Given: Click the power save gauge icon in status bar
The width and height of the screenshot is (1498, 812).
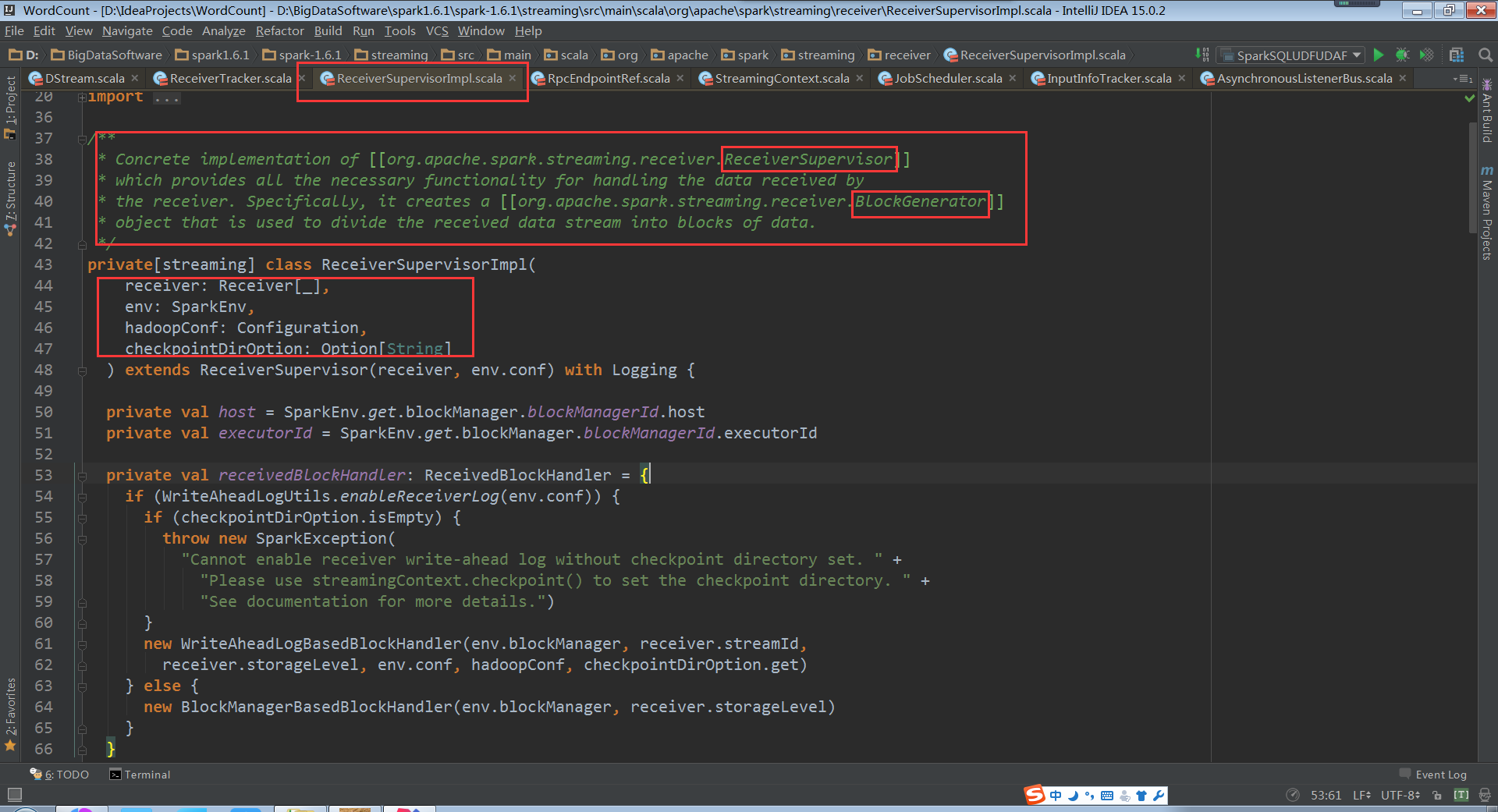Looking at the screenshot, I should click(x=1293, y=795).
